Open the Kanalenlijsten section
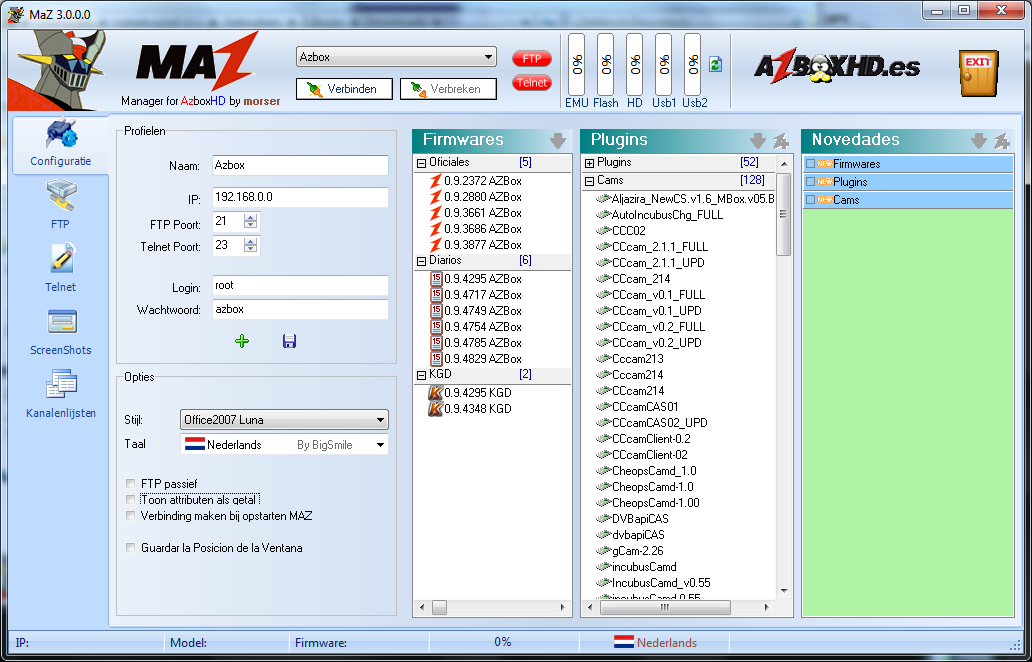The width and height of the screenshot is (1032, 662). 61,395
